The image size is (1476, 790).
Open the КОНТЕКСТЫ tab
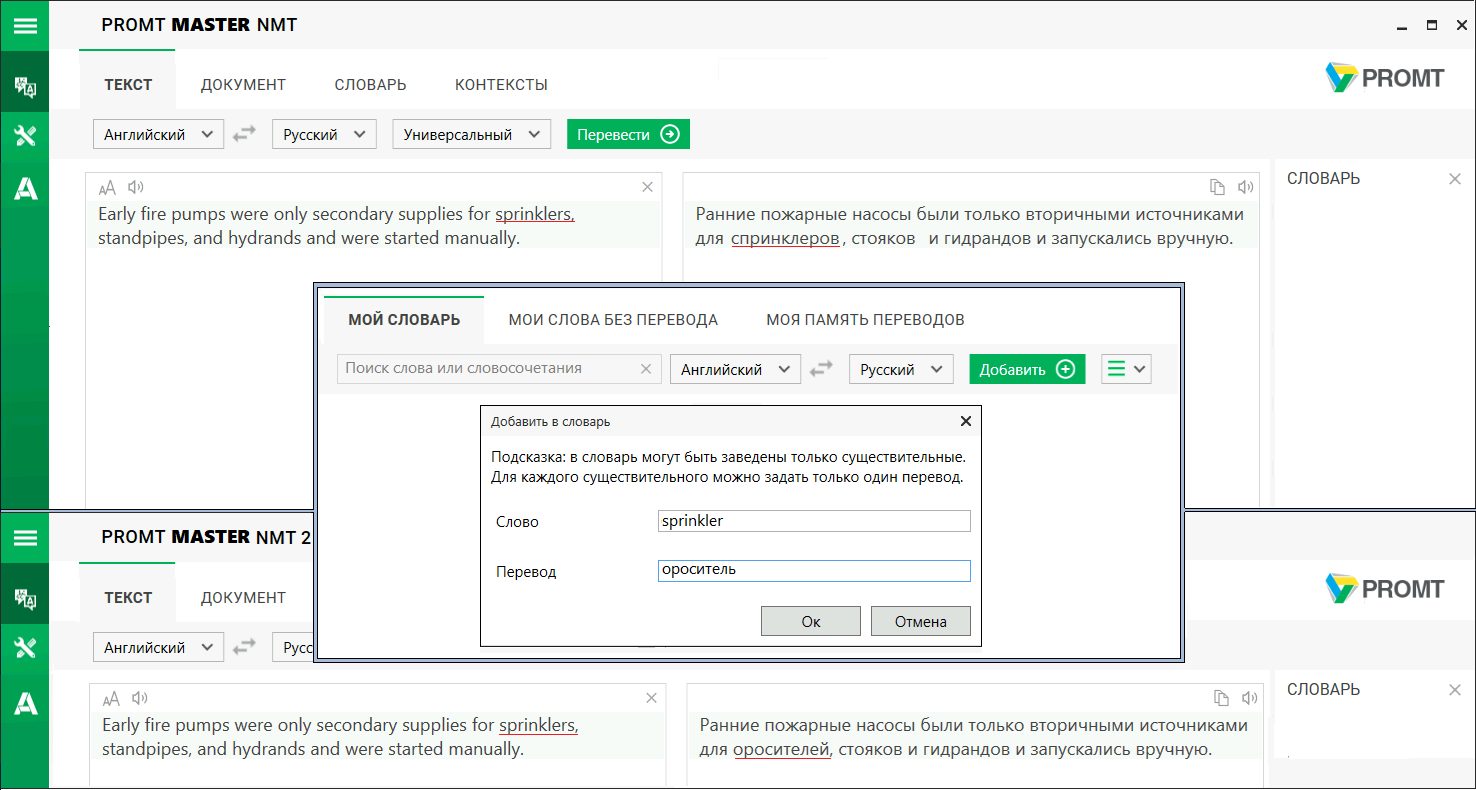(x=501, y=85)
